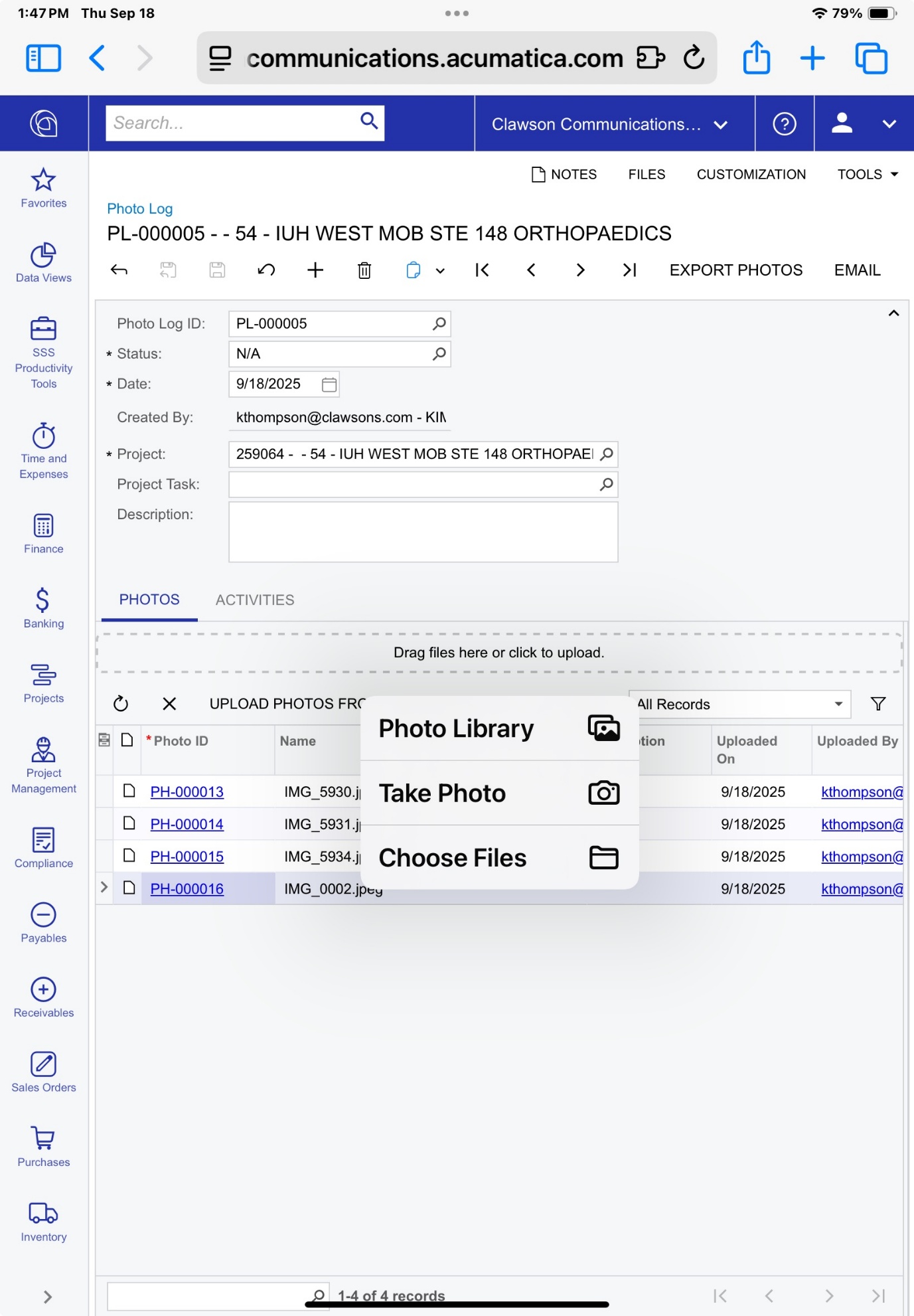Click EXPORT PHOTOS button
Viewport: 914px width, 1316px height.
pos(735,270)
